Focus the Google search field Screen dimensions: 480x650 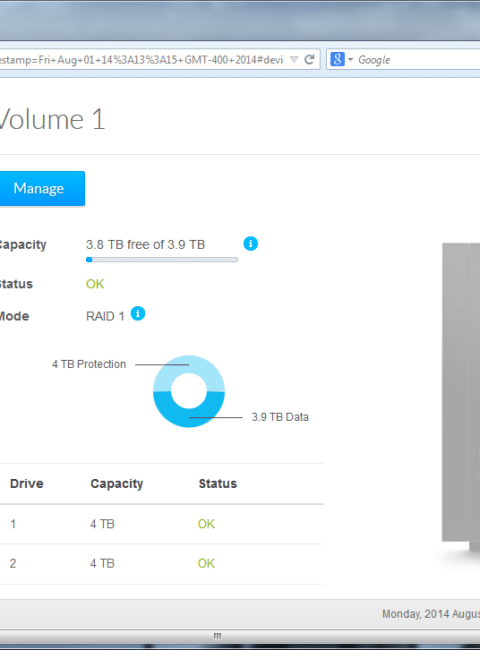coord(418,60)
